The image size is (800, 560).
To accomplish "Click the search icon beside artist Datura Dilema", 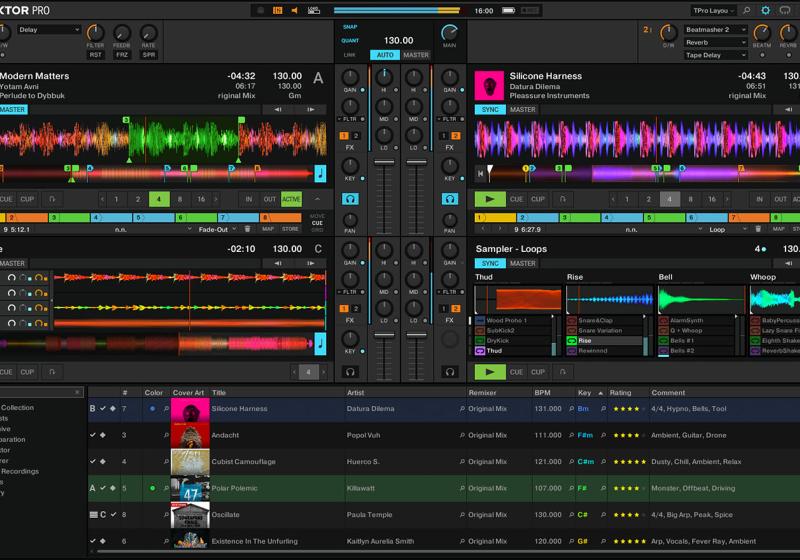I will [x=462, y=409].
